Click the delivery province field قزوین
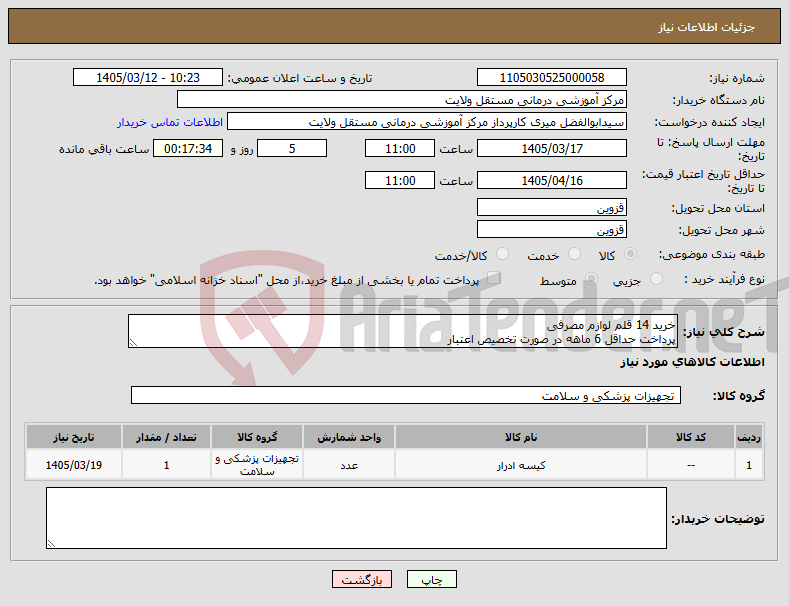Screen dimensions: 789x606 coord(551,207)
